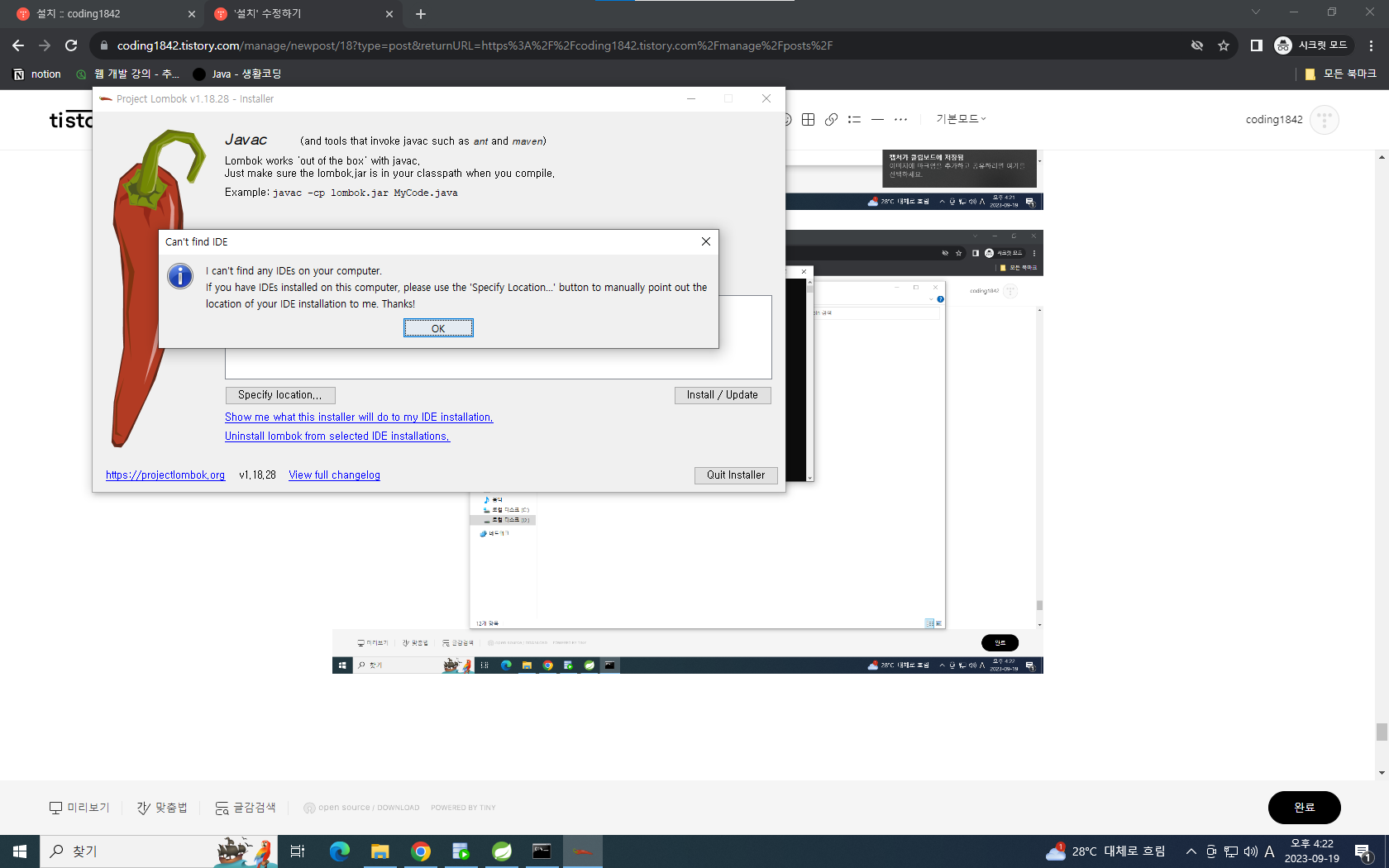
Task: Open the View full changelog link
Action: click(334, 475)
